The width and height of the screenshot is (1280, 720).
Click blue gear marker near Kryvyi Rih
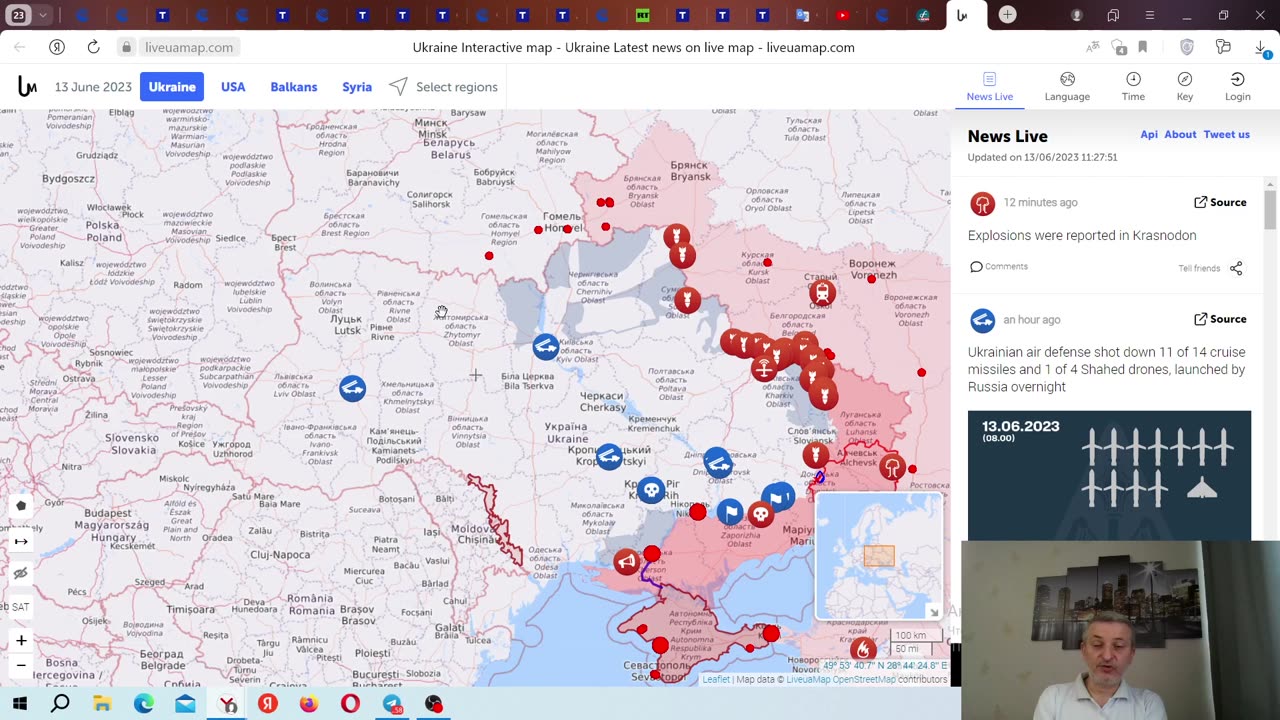pos(652,490)
